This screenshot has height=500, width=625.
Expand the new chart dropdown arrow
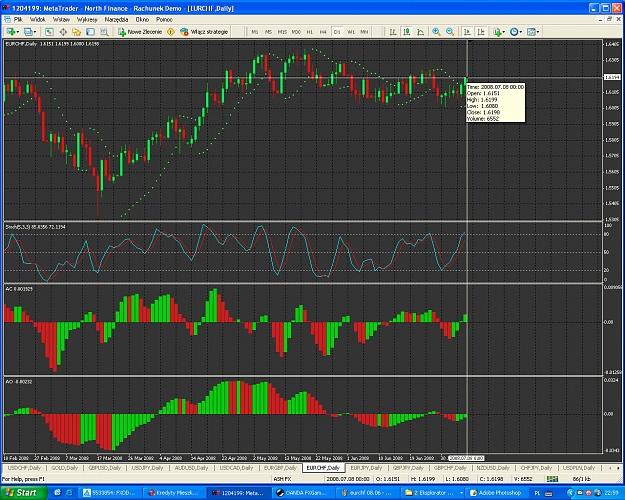17,32
